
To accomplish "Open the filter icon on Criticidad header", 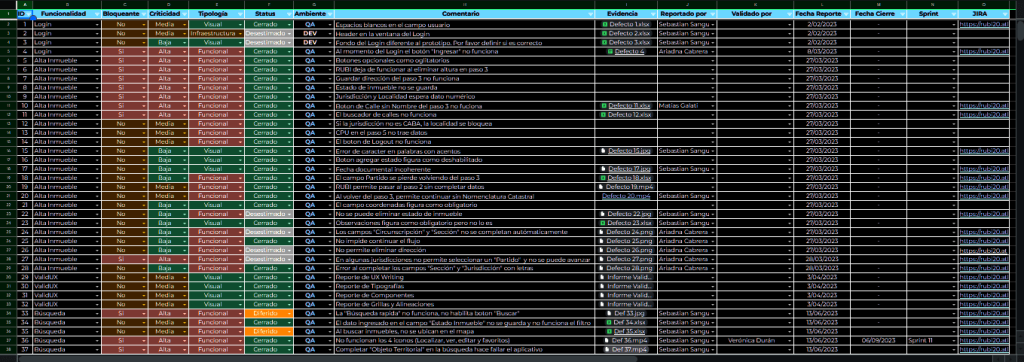I will pos(184,14).
